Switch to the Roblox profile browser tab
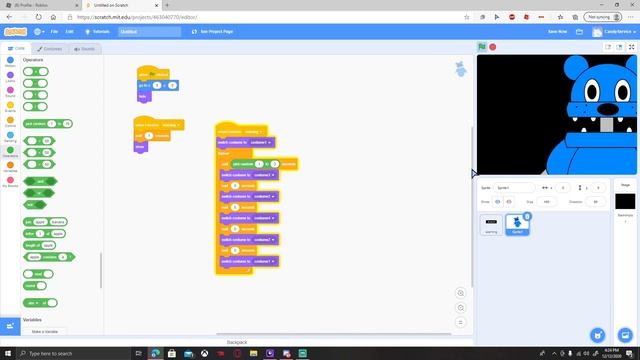Screen dimensions: 640x360 pyautogui.click(x=41, y=5)
